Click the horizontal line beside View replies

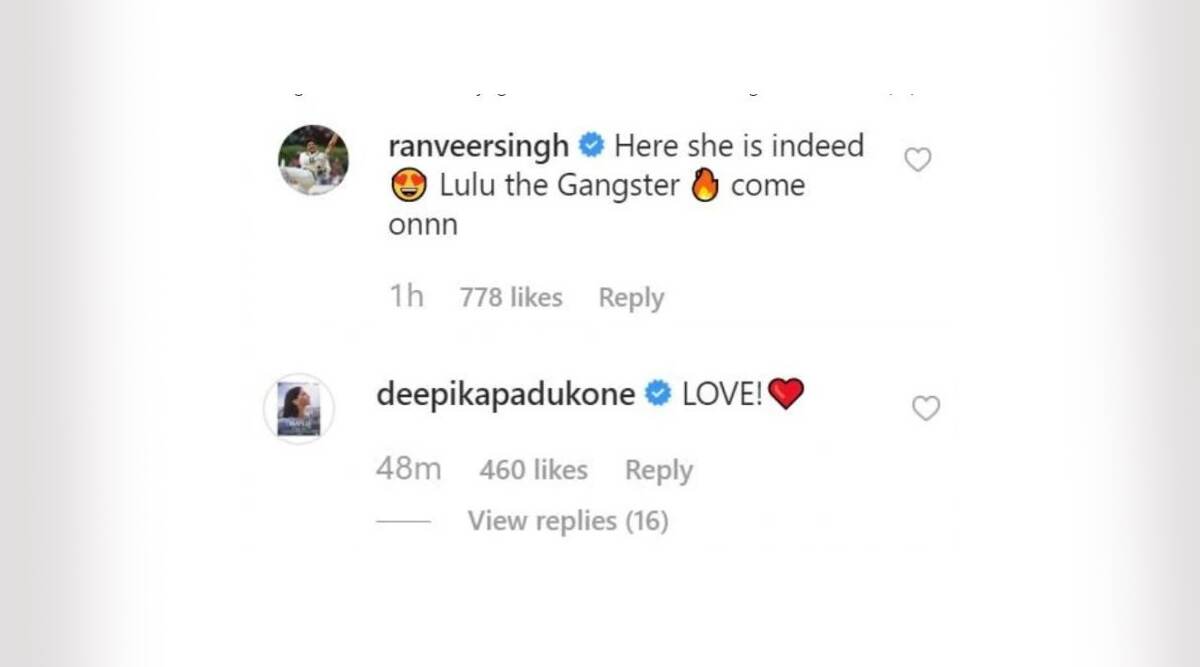click(403, 522)
